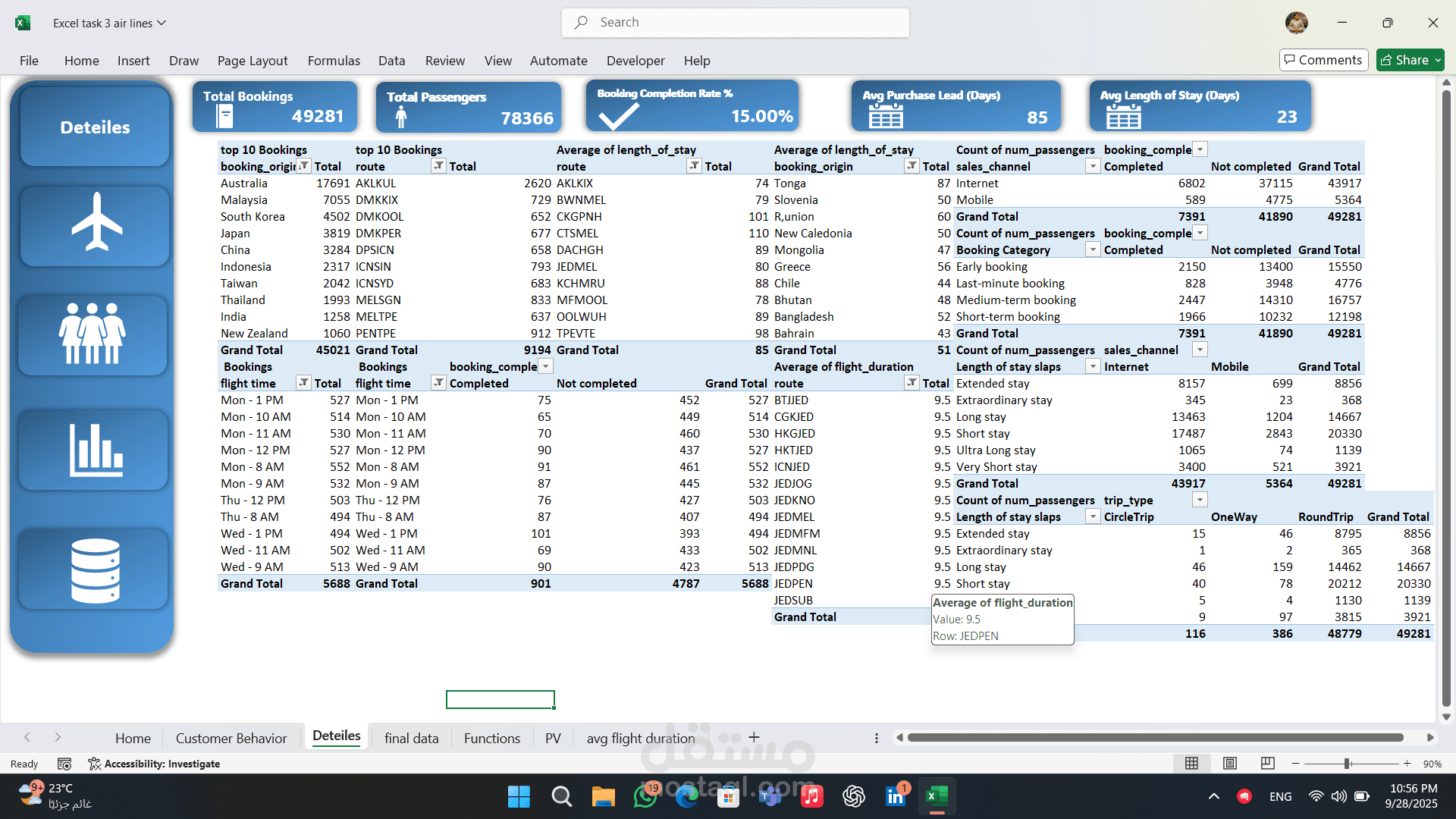Screen dimensions: 1456x819
Task: Switch to Page Layout view icon
Action: (1230, 764)
